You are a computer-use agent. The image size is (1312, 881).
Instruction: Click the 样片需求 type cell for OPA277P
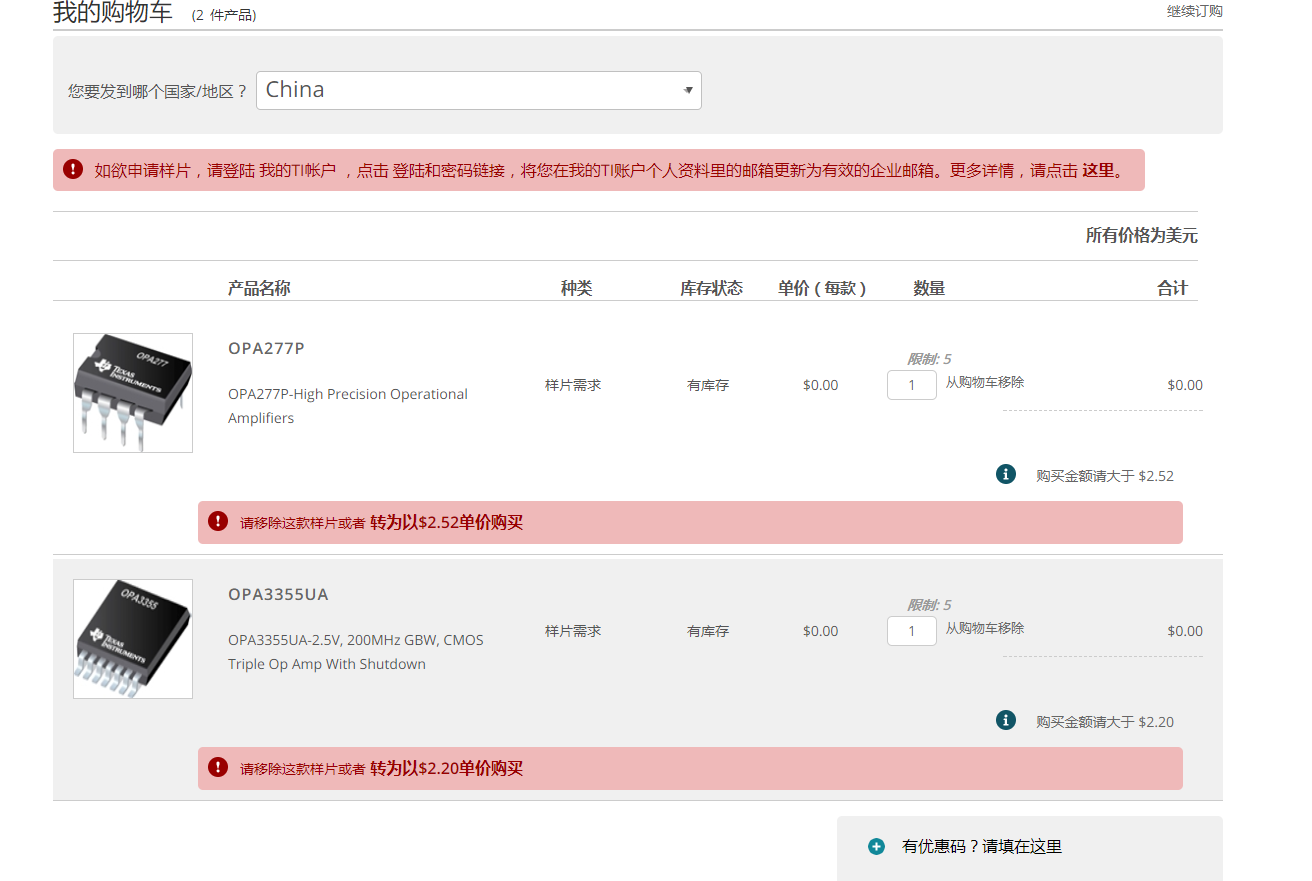[x=573, y=385]
